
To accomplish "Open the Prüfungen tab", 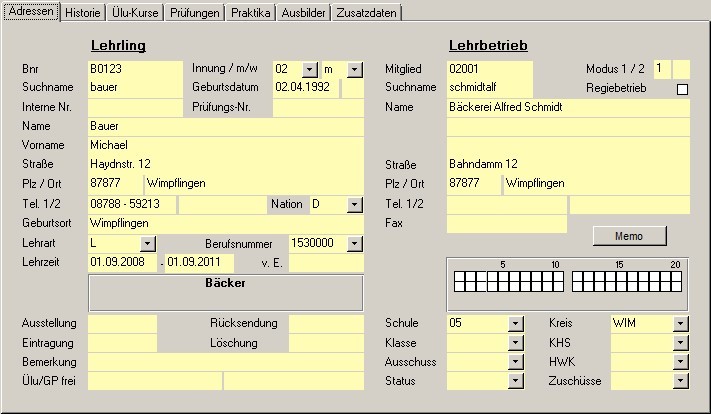I will click(192, 13).
